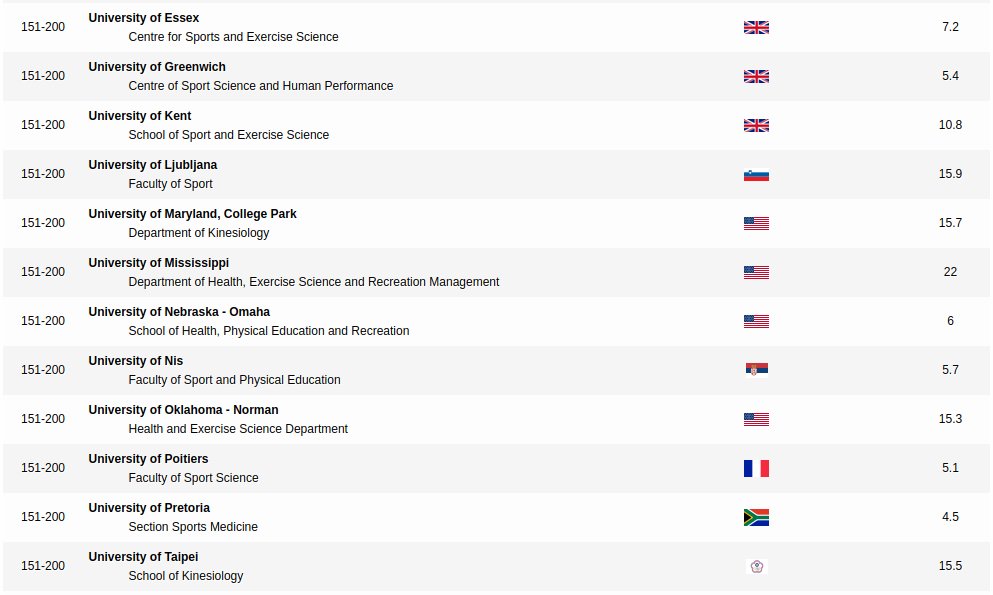Click the Section Sports Medicine text

click(193, 527)
